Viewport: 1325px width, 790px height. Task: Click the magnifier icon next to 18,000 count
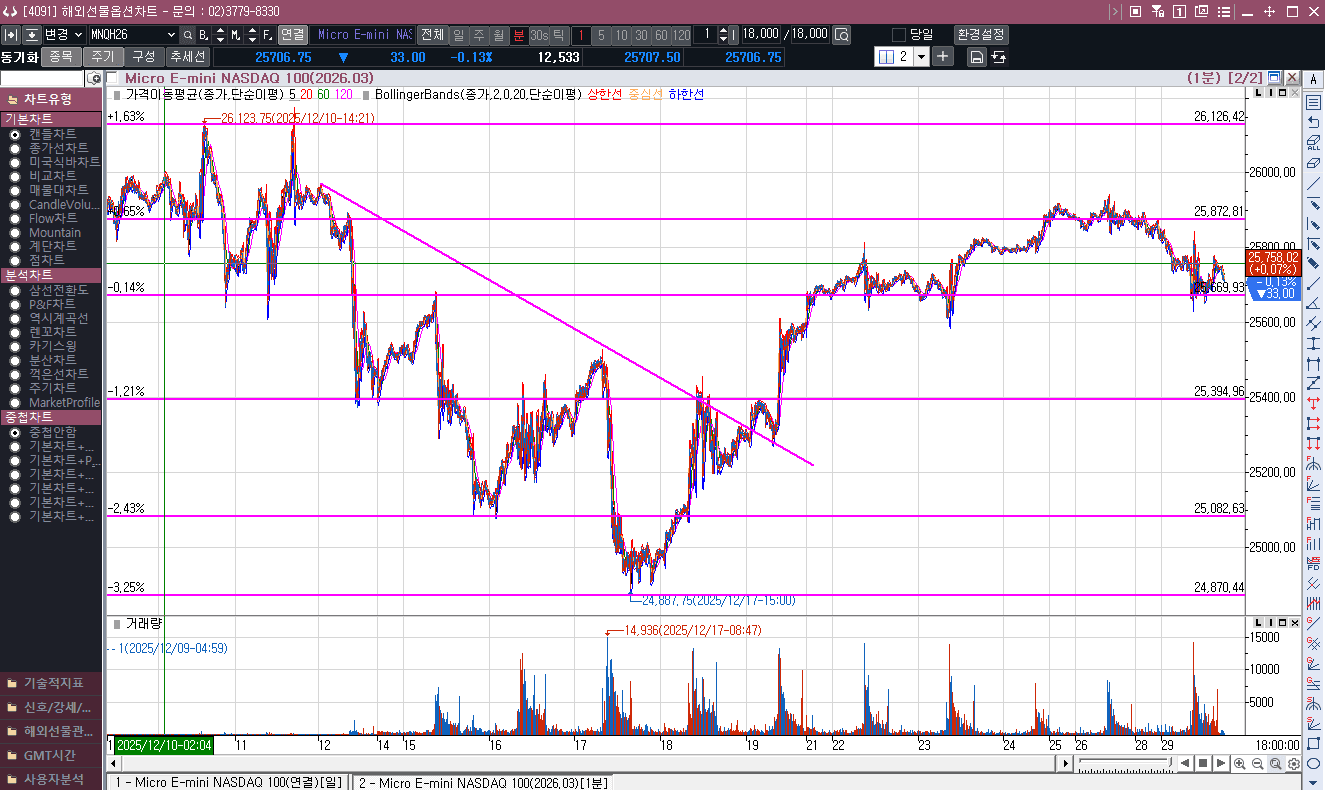(x=842, y=35)
